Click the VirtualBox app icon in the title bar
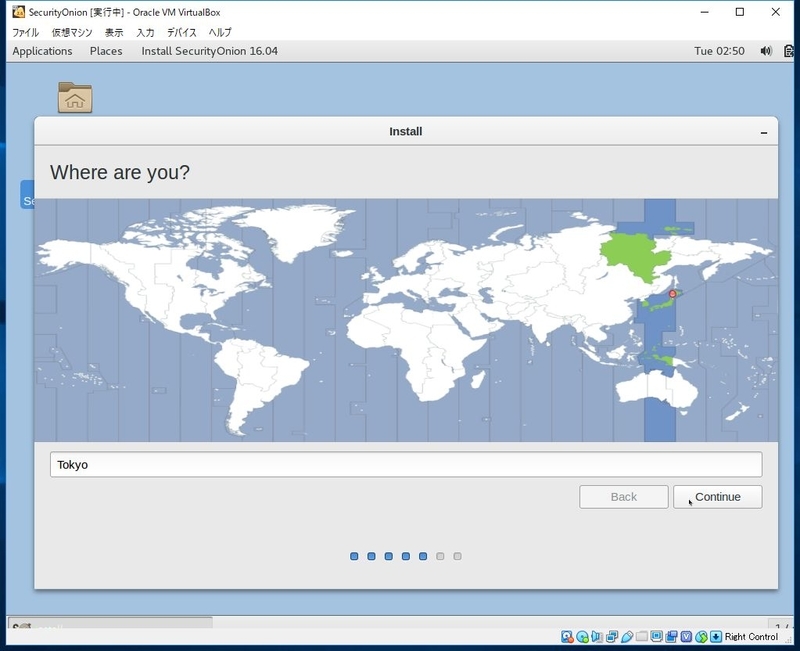800x651 pixels. 18,12
